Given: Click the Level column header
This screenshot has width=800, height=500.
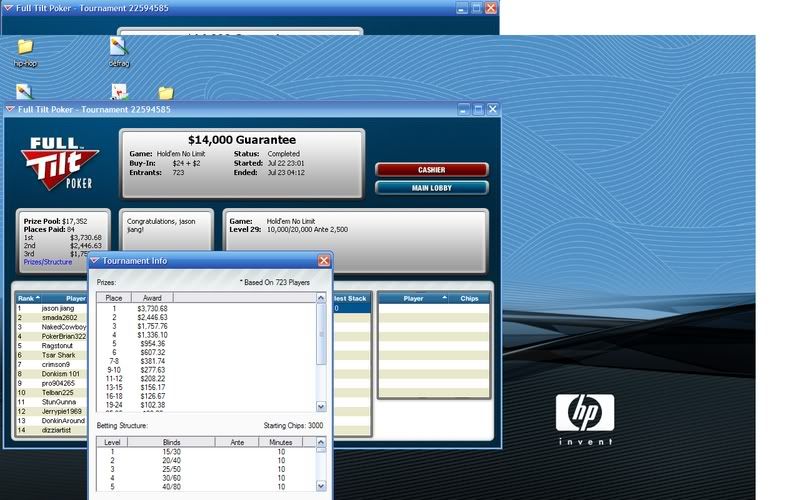Looking at the screenshot, I should pyautogui.click(x=112, y=442).
